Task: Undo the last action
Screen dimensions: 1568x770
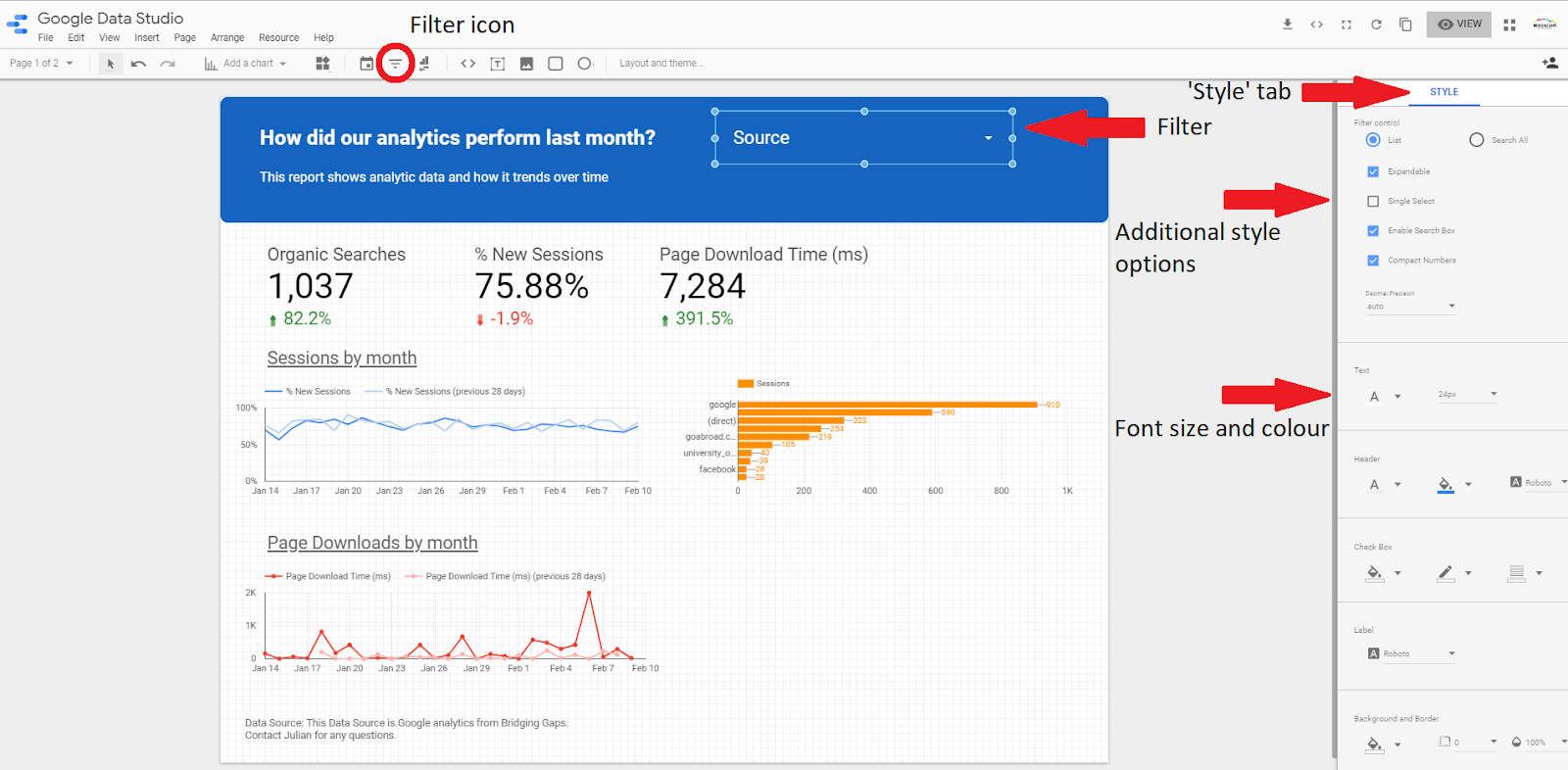Action: pos(138,64)
